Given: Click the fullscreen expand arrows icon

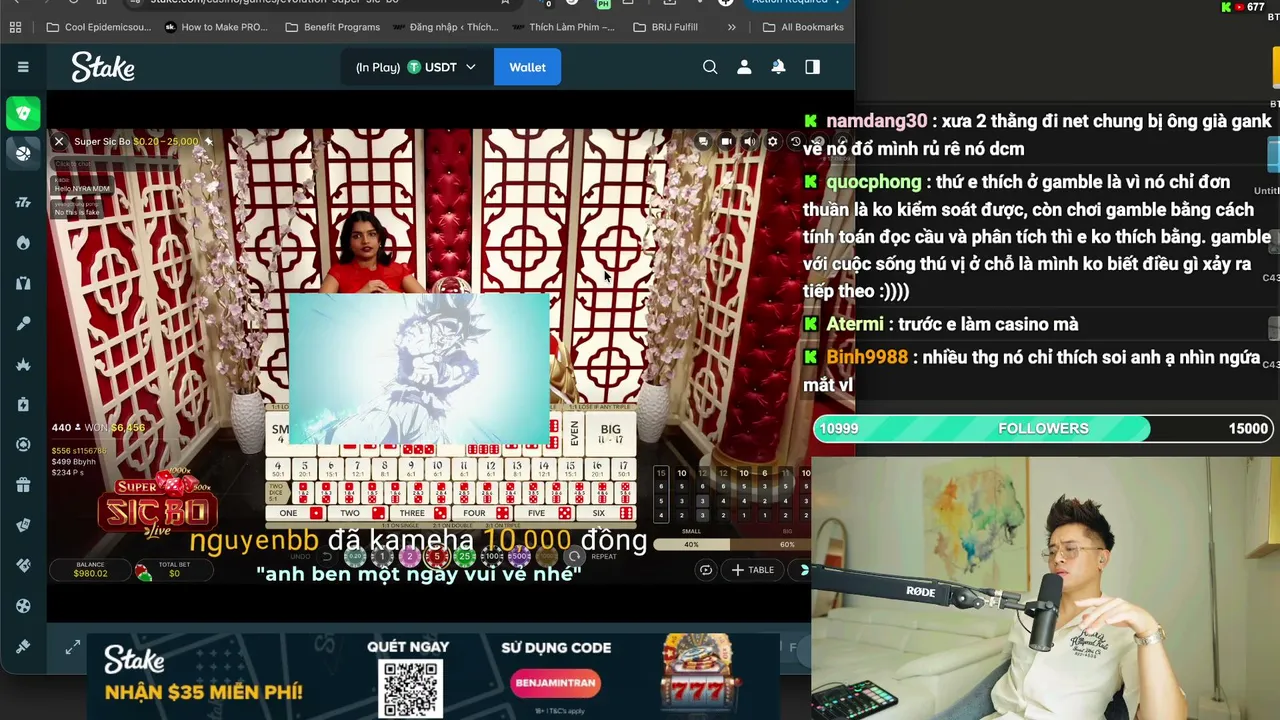Looking at the screenshot, I should coord(73,648).
